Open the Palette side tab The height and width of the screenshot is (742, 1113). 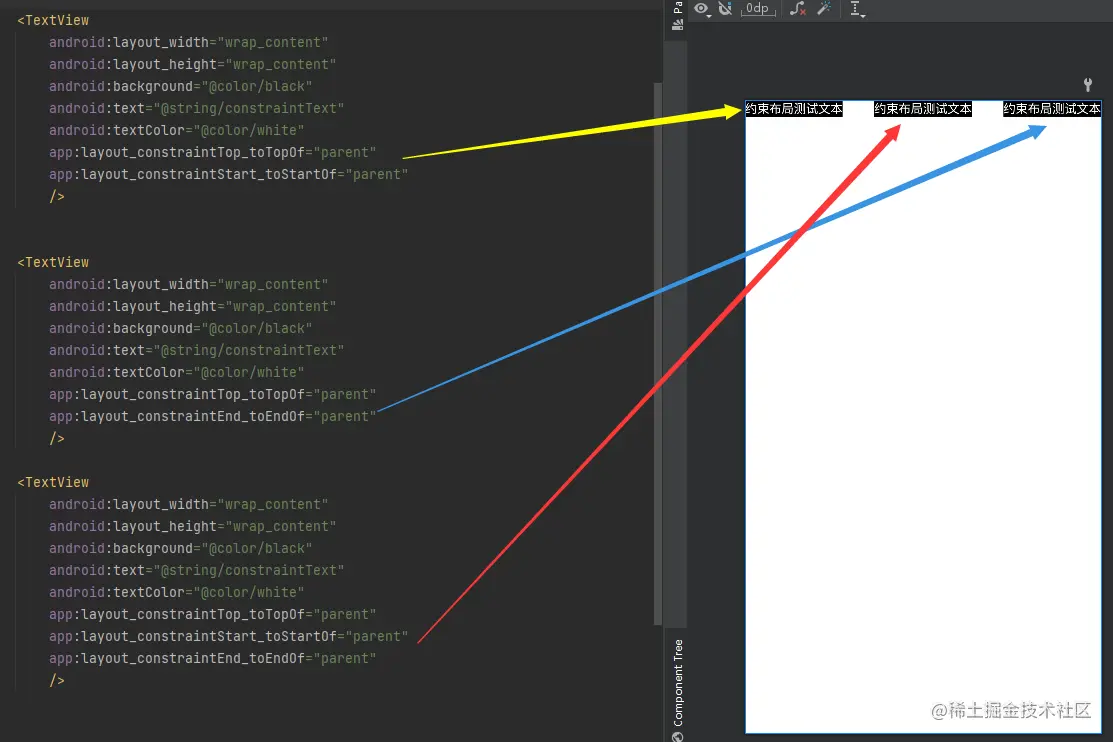click(677, 16)
